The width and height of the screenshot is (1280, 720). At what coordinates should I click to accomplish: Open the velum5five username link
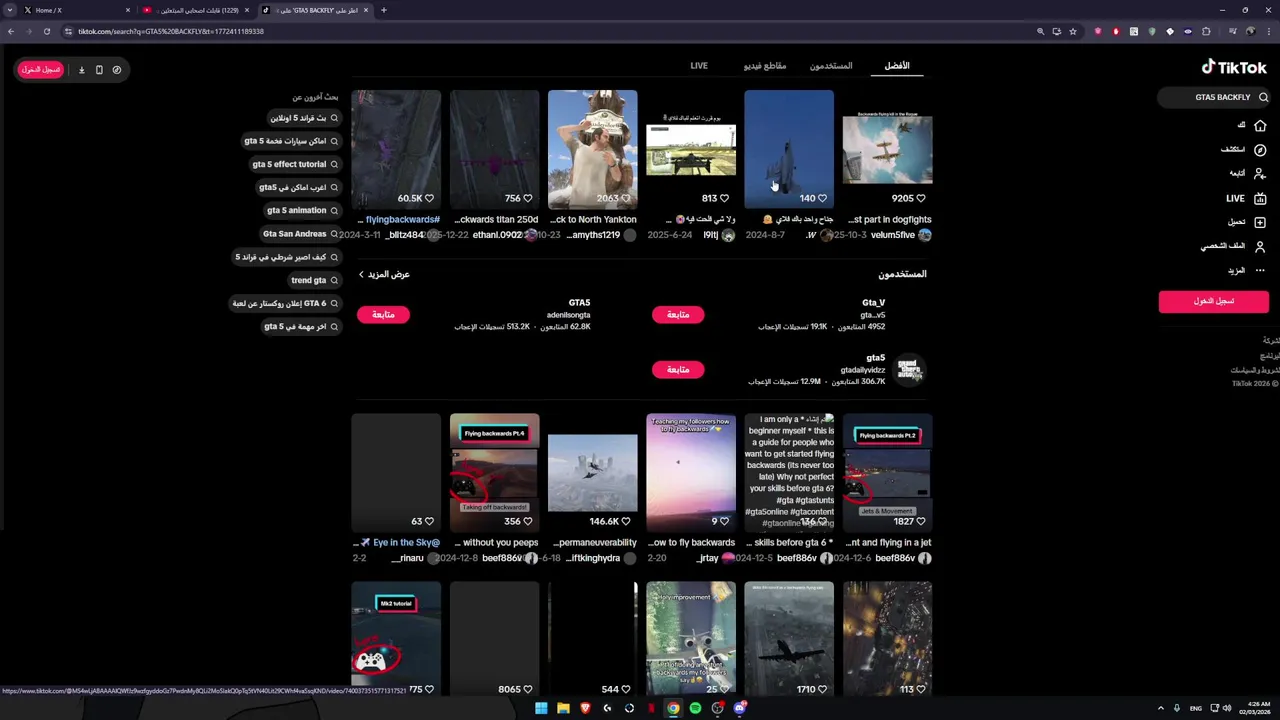tap(893, 235)
